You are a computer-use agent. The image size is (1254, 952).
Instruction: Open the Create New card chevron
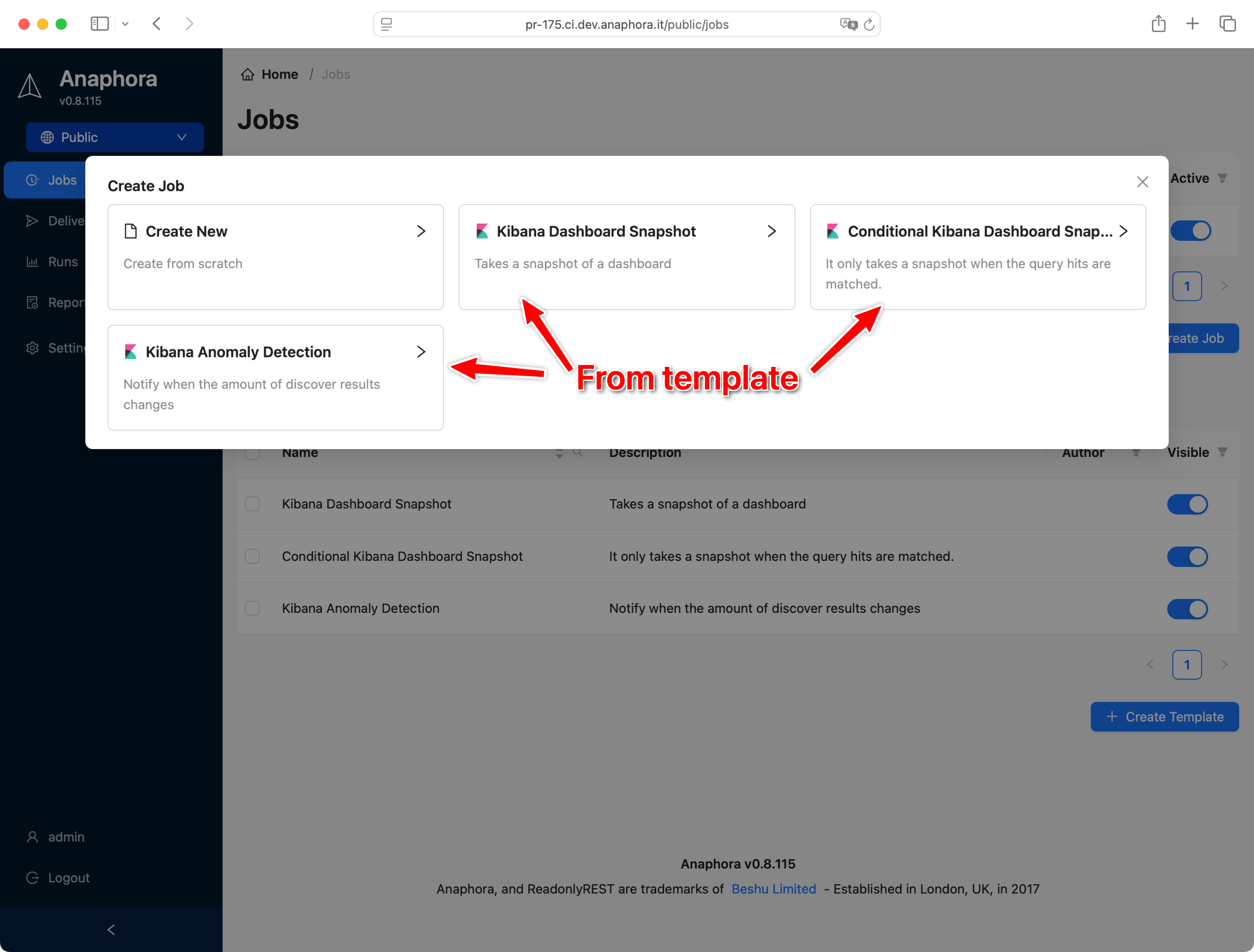click(x=421, y=231)
